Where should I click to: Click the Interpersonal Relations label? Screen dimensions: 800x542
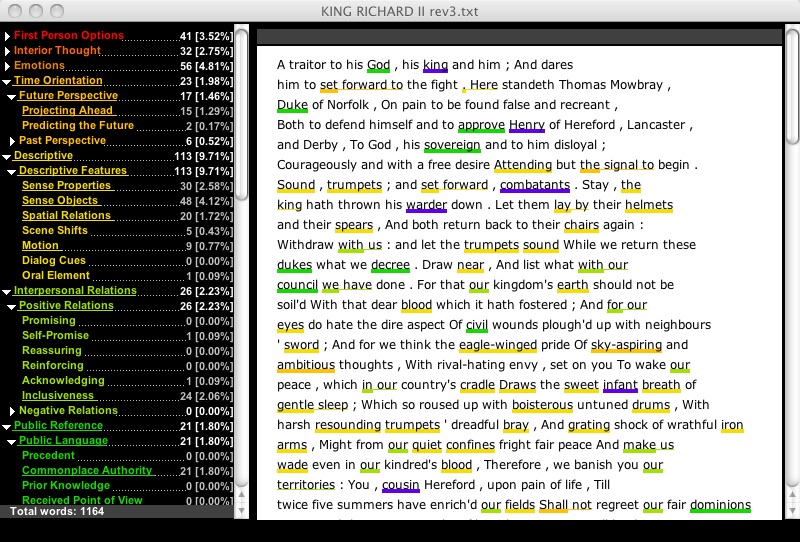click(x=75, y=290)
